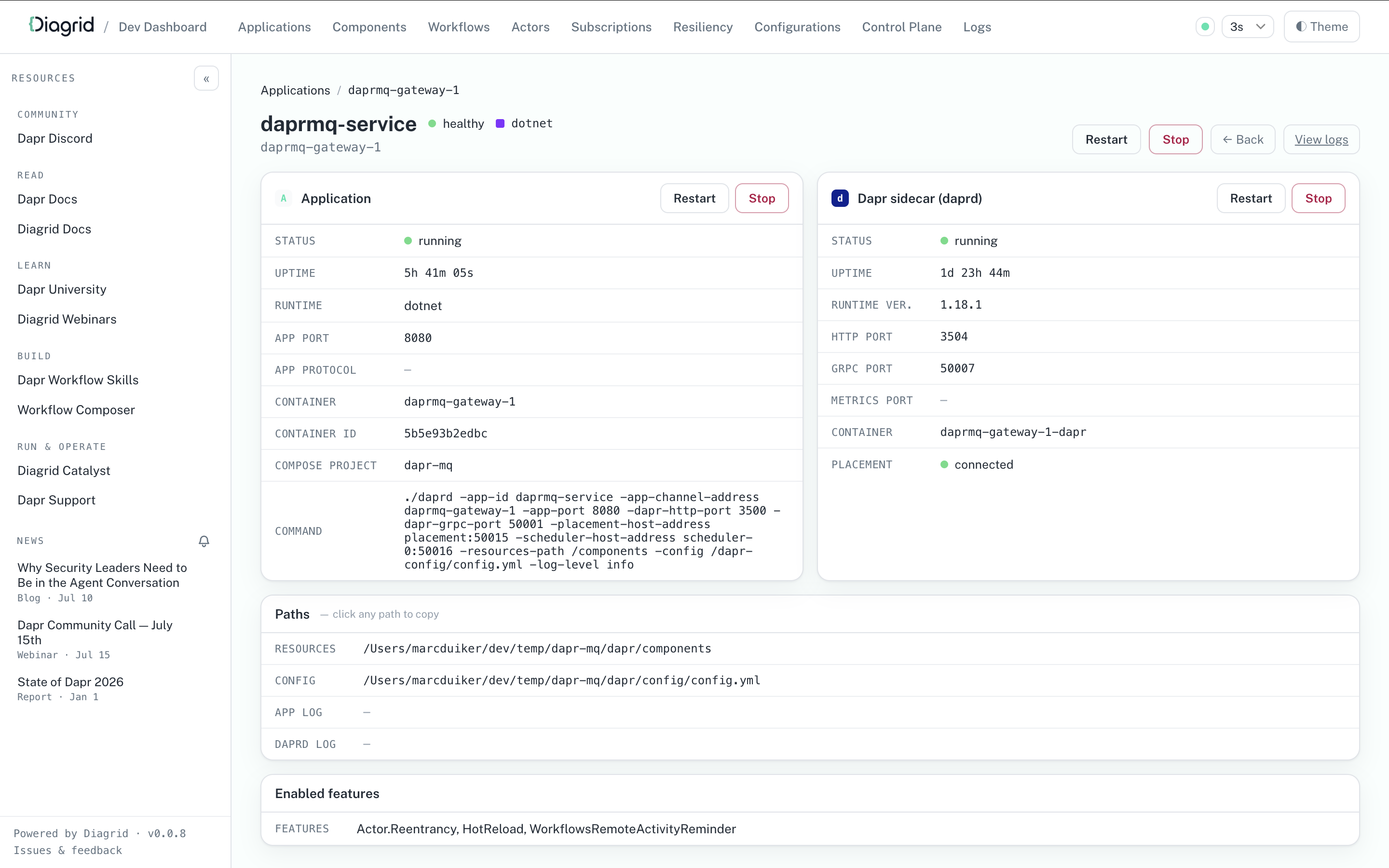This screenshot has height=868, width=1389.
Task: Open Dapr University link
Action: click(x=62, y=289)
